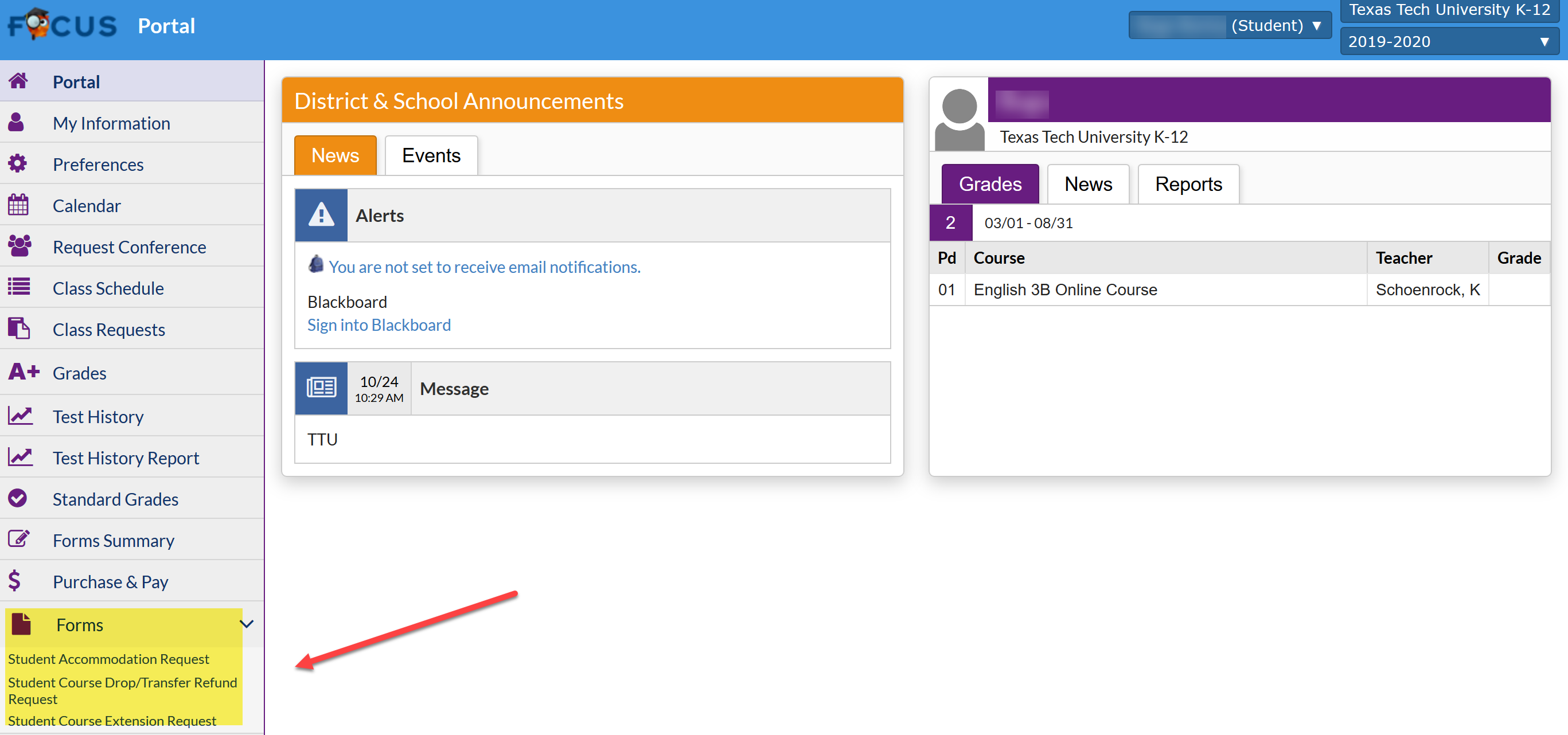
Task: Click the Standard Grades checkmark icon
Action: pos(18,498)
